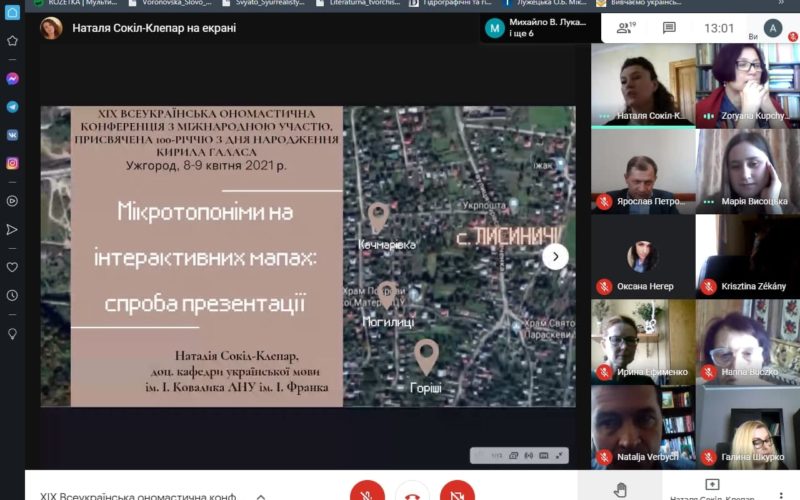Screen dimensions: 800x500
Task: Select Марія Висоцька's video tile
Action: (x=747, y=171)
